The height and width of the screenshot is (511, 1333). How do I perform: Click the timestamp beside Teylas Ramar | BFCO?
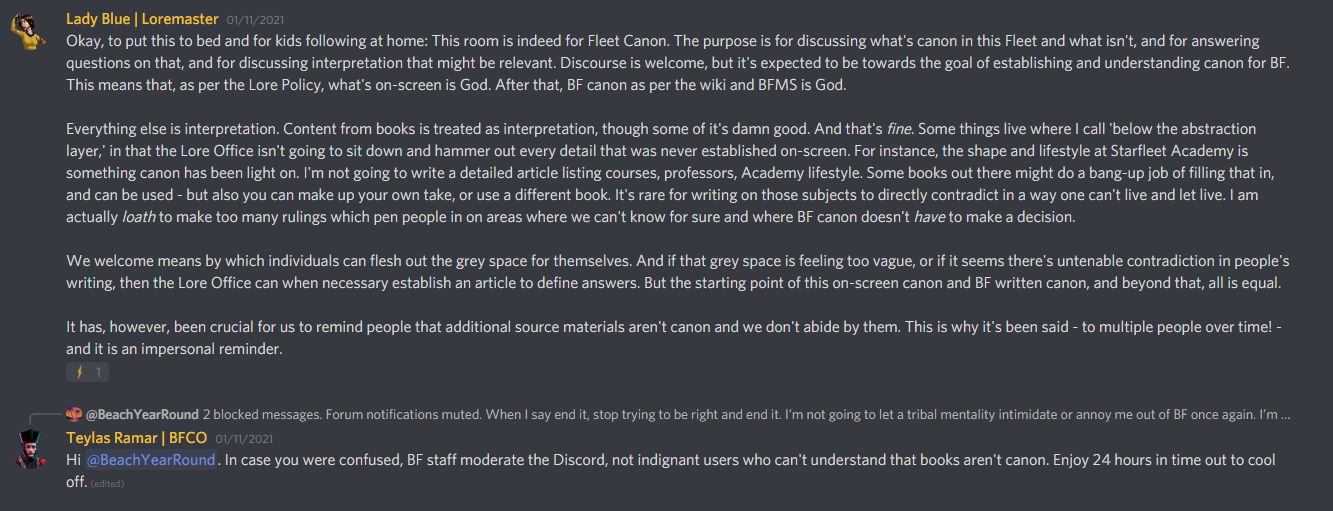click(x=243, y=438)
